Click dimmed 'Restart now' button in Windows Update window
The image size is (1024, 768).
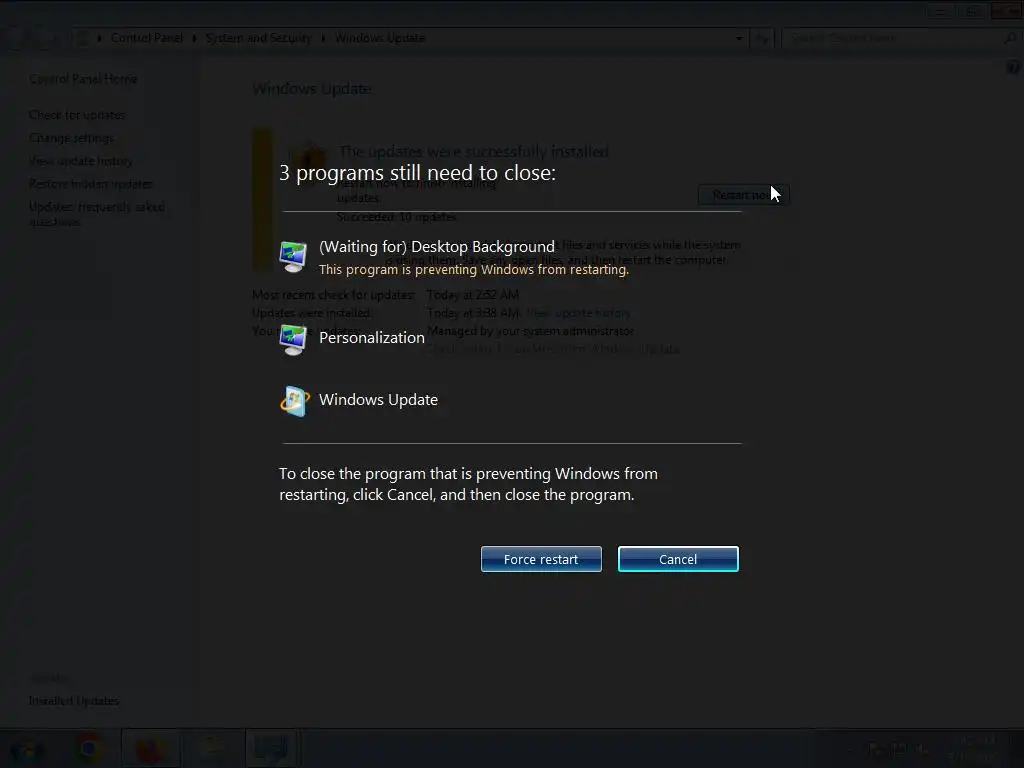(743, 195)
